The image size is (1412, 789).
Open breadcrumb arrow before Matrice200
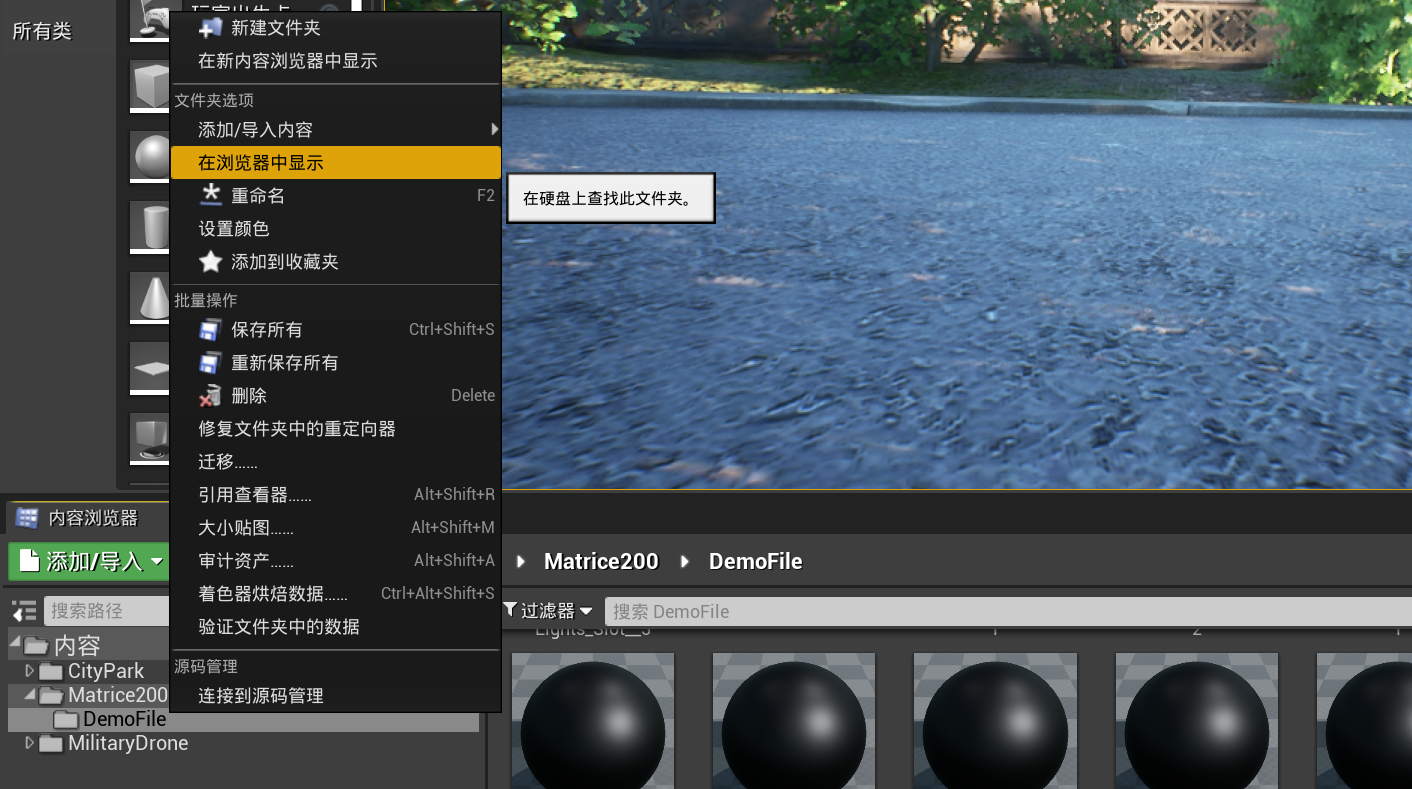coord(520,561)
